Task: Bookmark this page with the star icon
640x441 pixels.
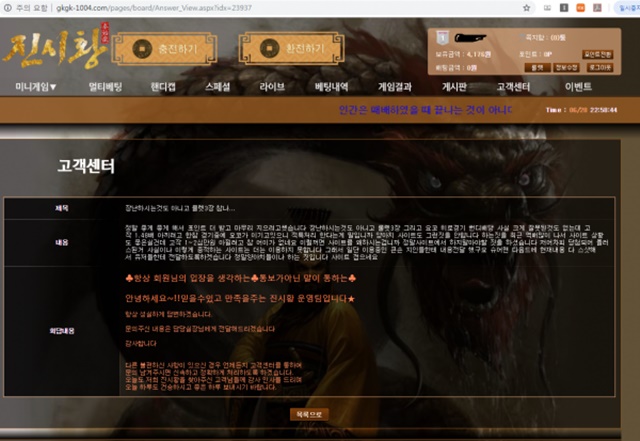Action: (527, 8)
